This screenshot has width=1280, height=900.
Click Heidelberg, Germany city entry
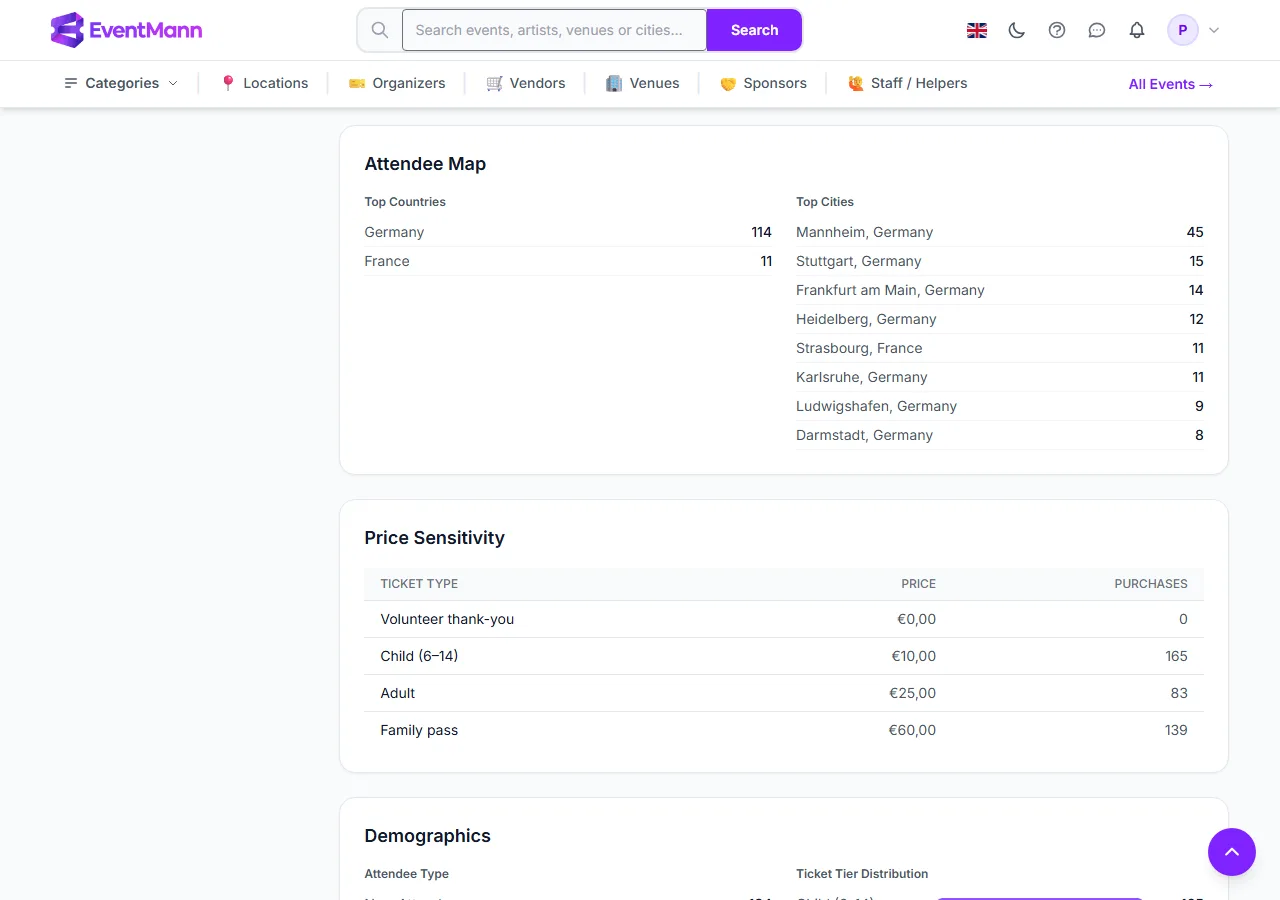1000,319
